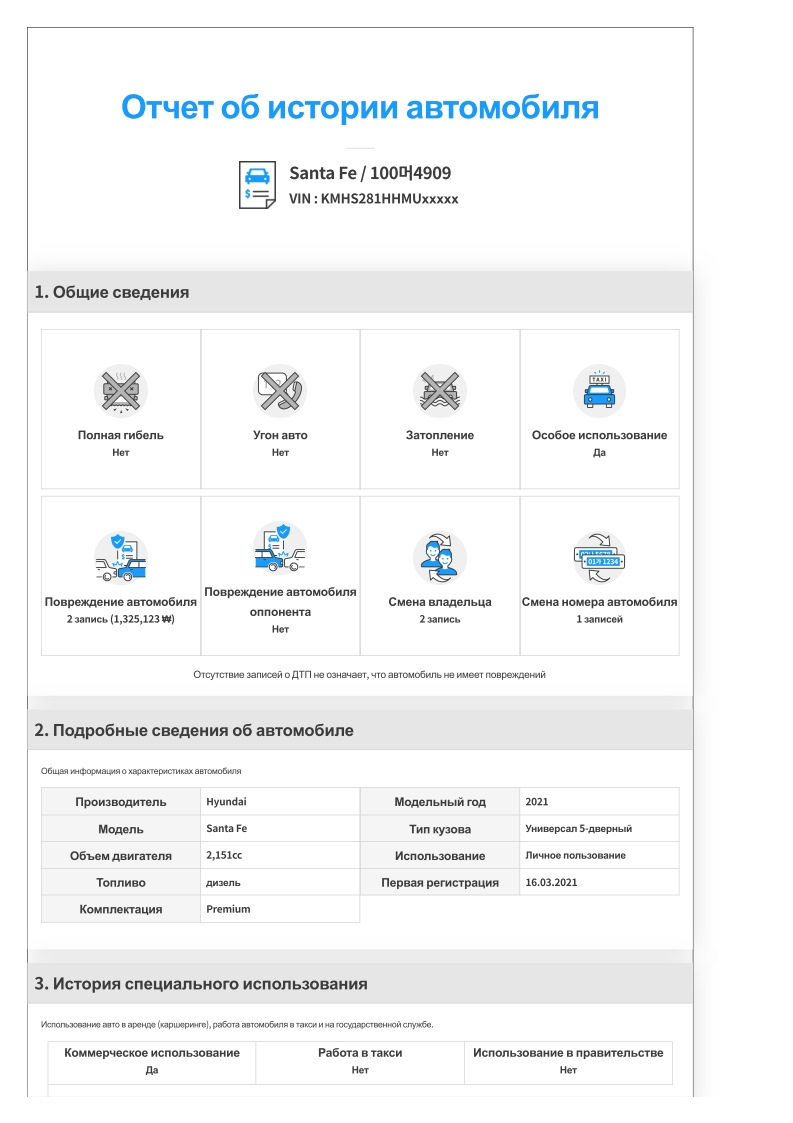Click the Производитель row header
The height and width of the screenshot is (1123, 793).
pyautogui.click(x=121, y=802)
